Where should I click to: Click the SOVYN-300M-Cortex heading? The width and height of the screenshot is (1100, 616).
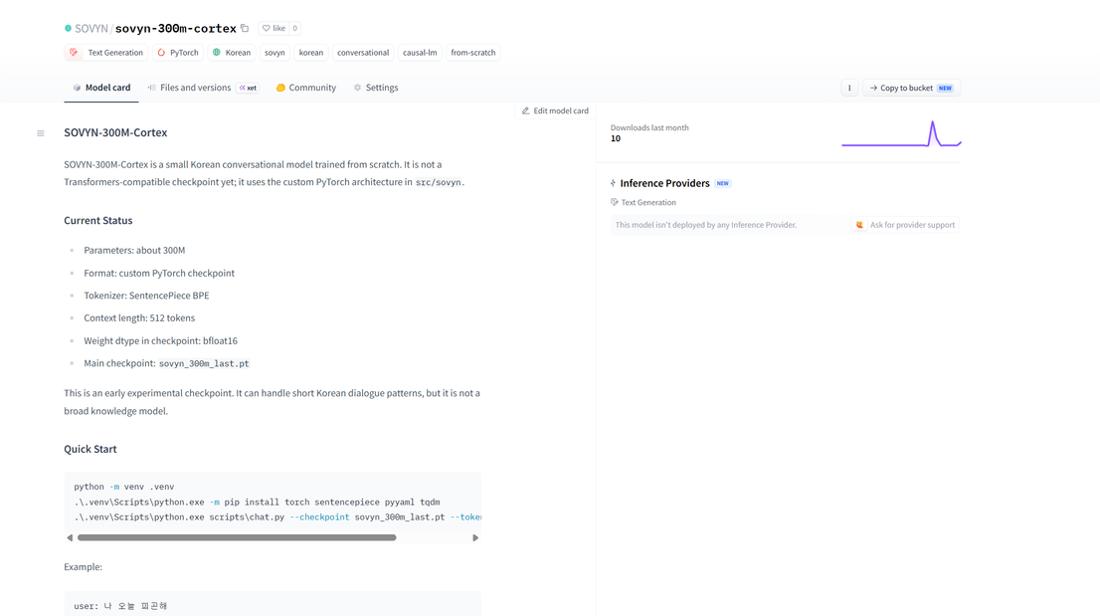point(116,133)
